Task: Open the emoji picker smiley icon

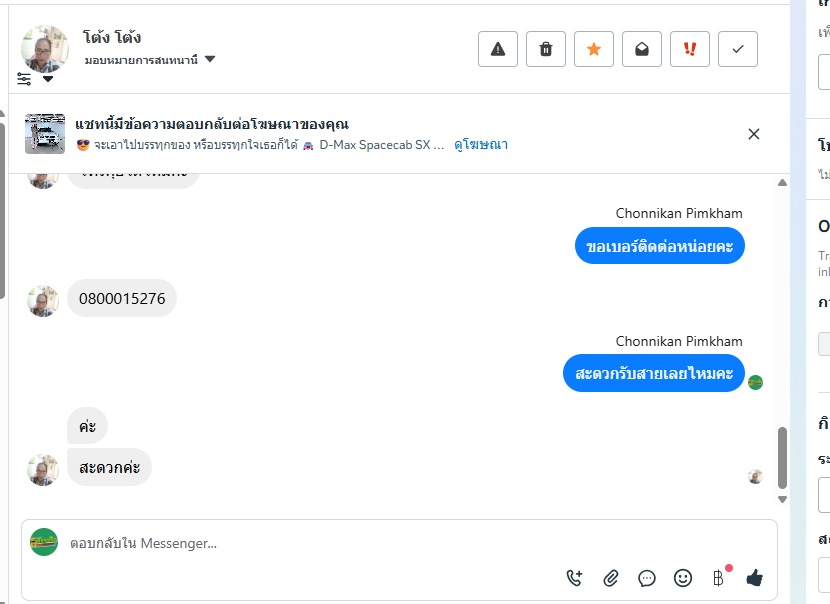Action: (683, 577)
